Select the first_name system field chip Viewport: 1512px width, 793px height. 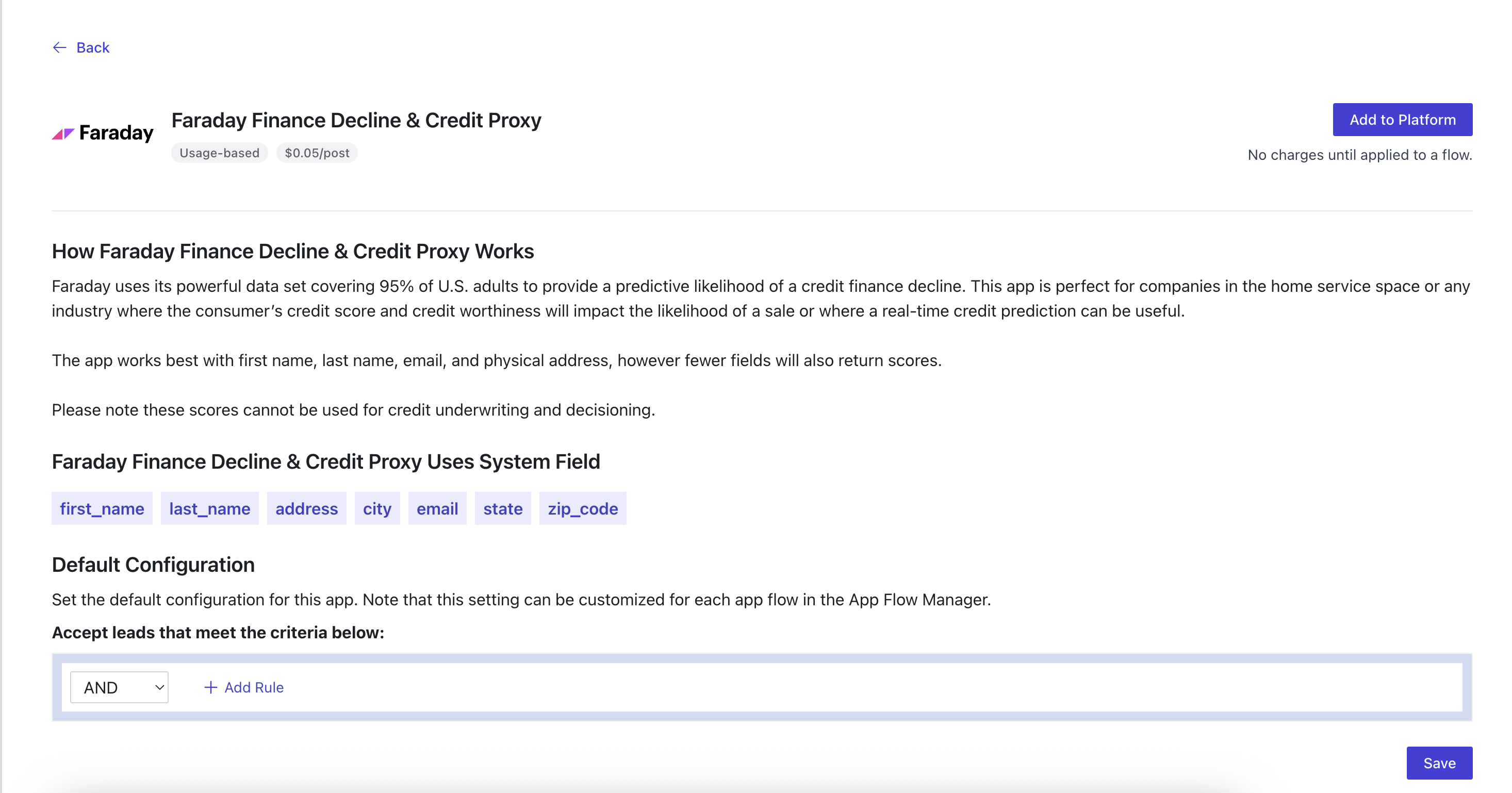[x=102, y=509]
